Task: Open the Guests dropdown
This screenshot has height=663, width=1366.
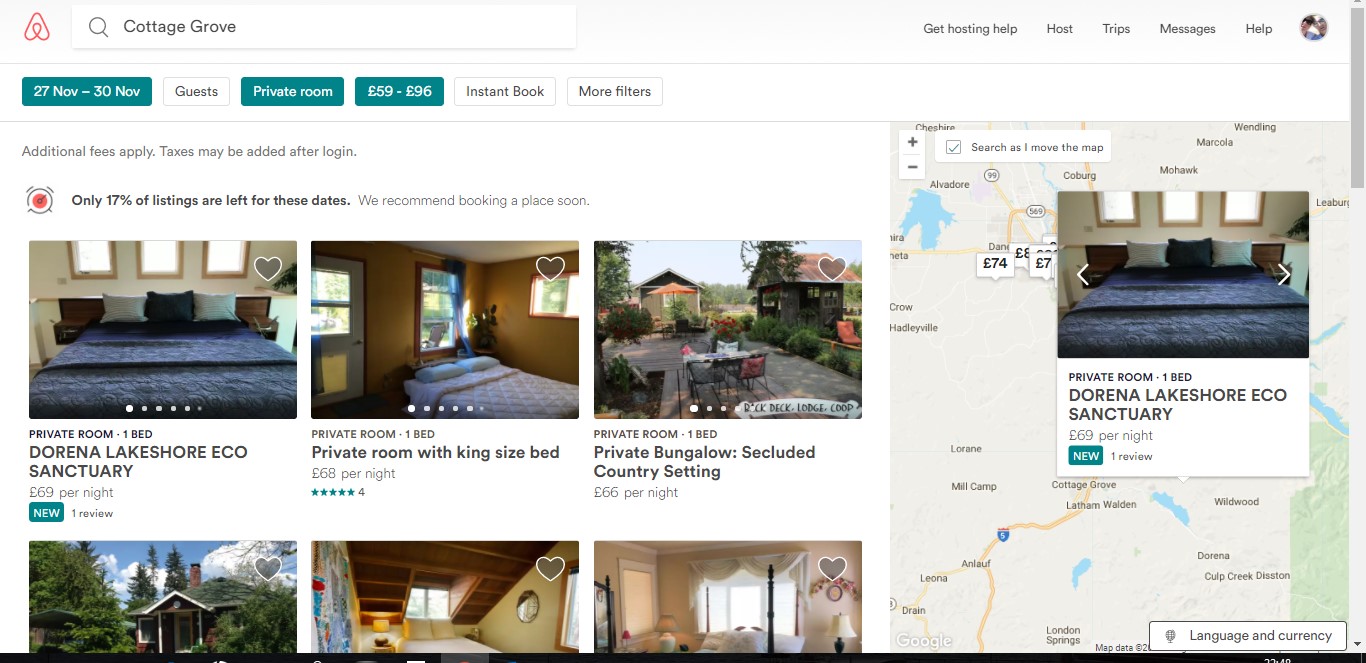Action: point(196,91)
